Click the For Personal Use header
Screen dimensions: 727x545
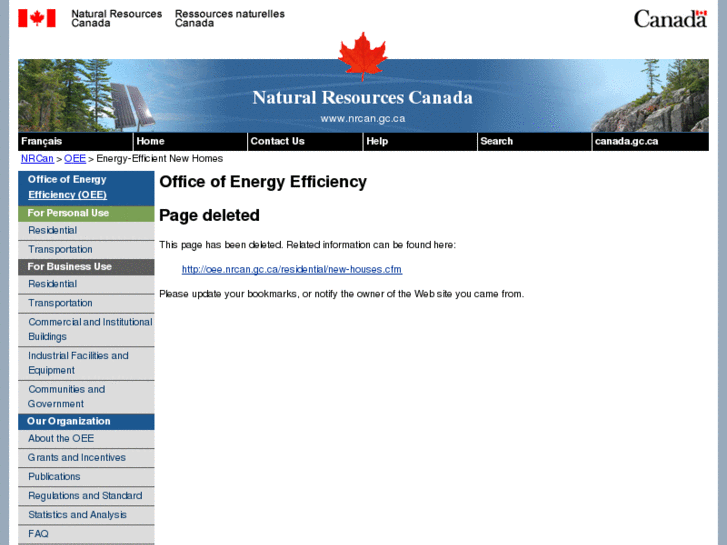point(86,213)
